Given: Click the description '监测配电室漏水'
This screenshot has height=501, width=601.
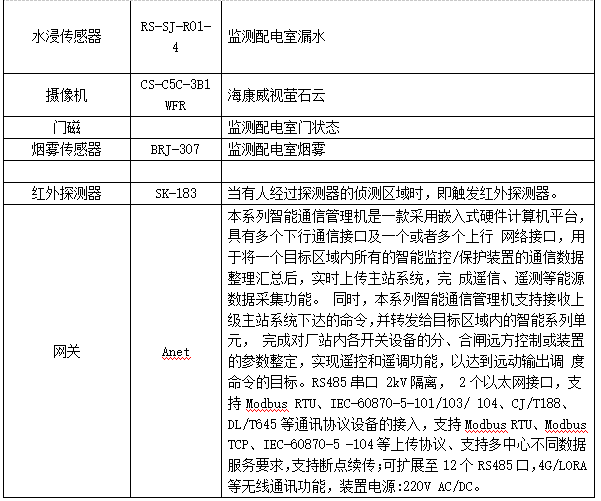Looking at the screenshot, I should tap(276, 37).
